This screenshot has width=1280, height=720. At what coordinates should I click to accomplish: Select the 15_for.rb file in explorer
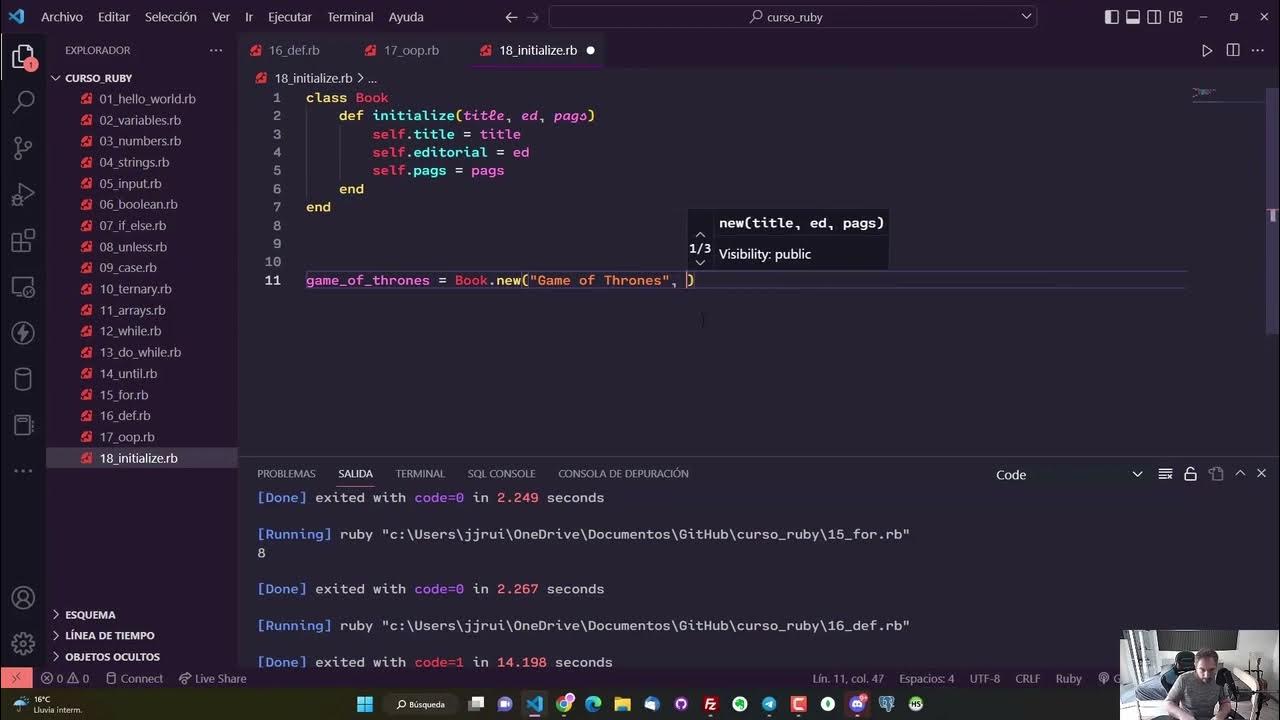[141, 395]
